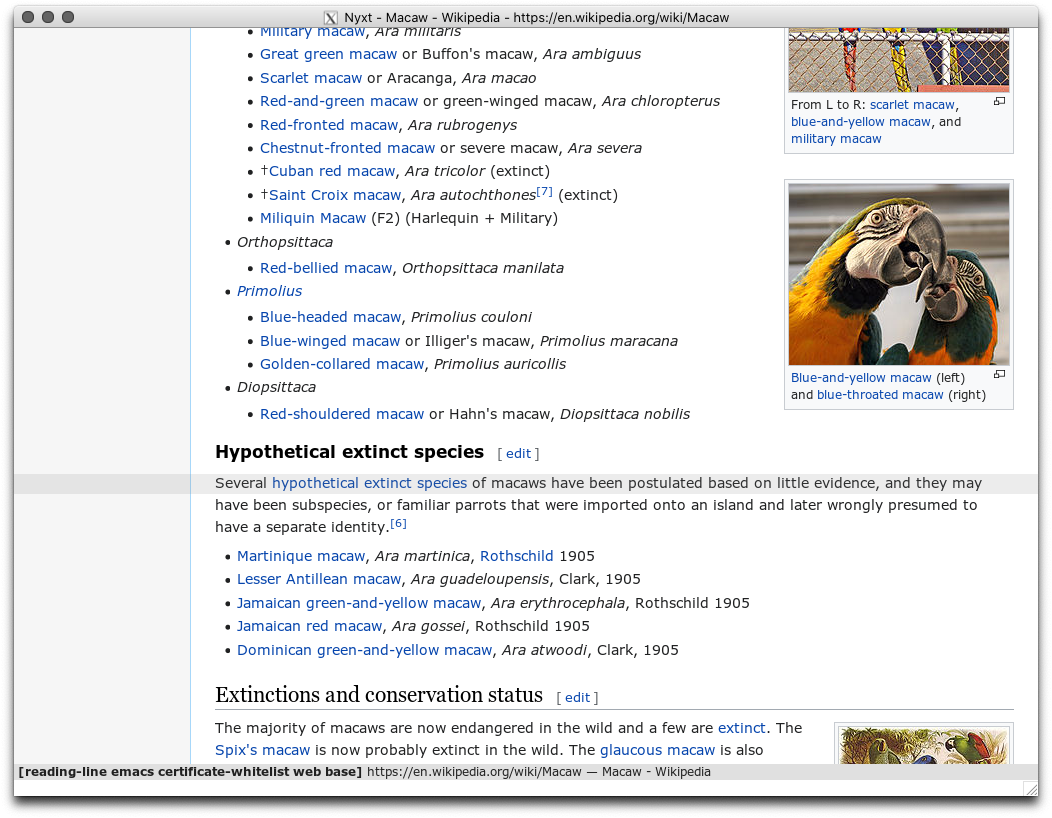
Task: Open Martinique macaw link
Action: (301, 556)
